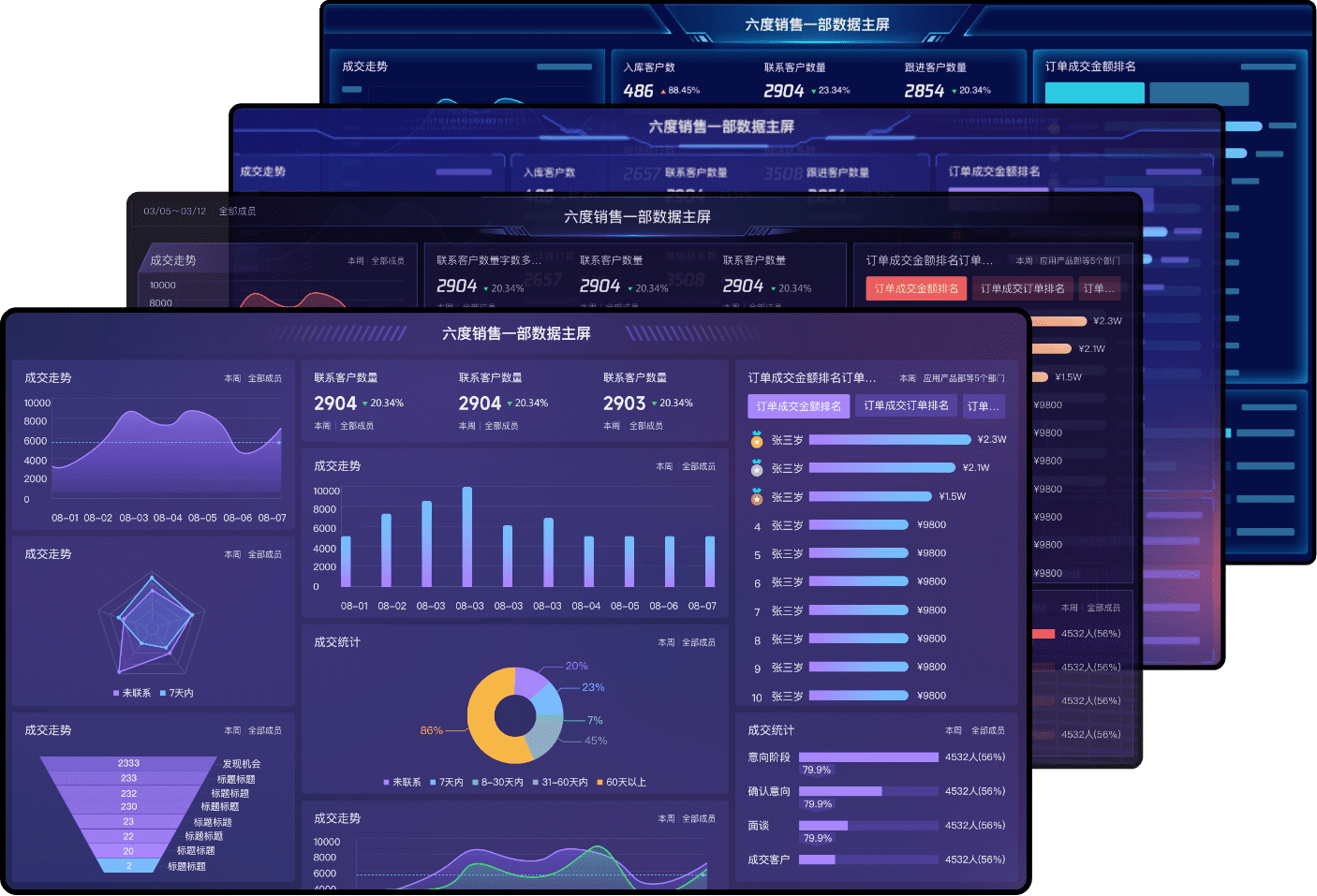Open 应用产品部等5个部门 department filter
The width and height of the screenshot is (1317, 896).
click(x=964, y=378)
